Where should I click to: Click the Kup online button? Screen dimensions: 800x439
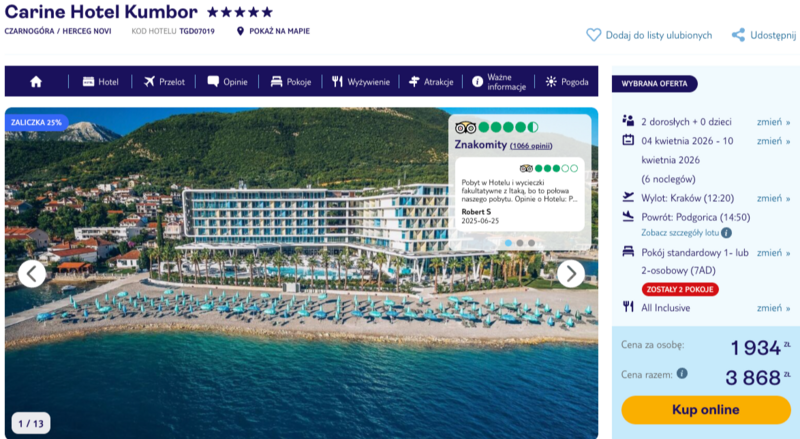(706, 409)
